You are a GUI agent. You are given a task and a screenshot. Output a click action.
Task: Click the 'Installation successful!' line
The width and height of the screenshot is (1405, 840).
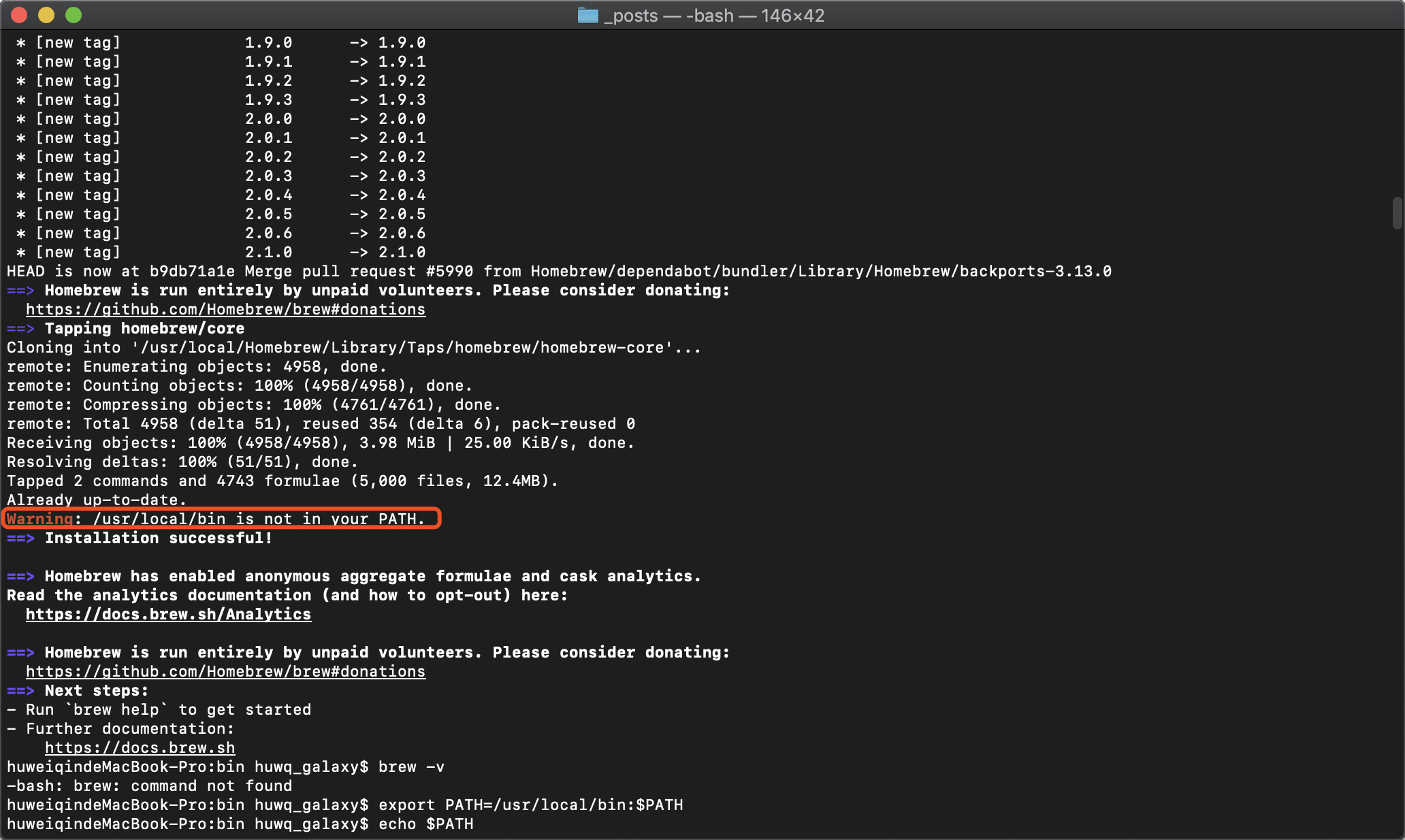tap(158, 538)
